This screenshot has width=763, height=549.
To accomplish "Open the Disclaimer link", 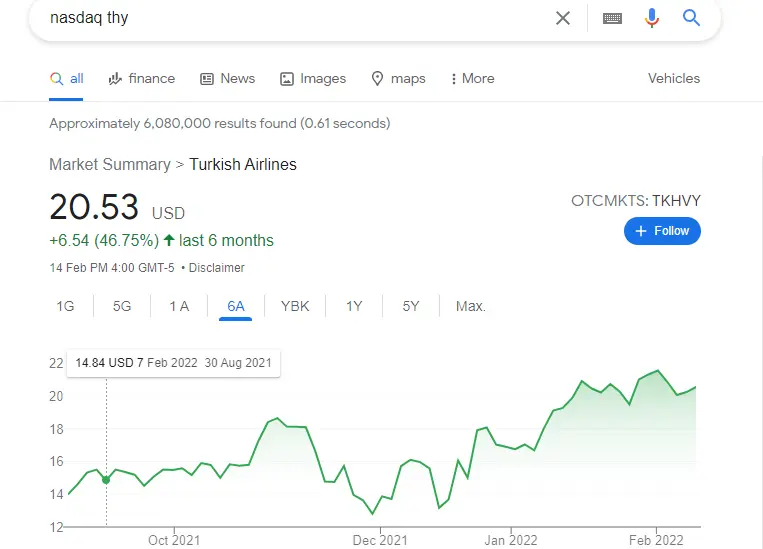I will pyautogui.click(x=217, y=268).
